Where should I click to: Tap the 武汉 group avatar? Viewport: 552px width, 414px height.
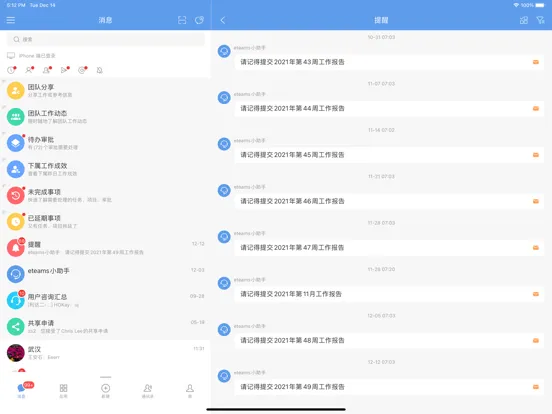(15, 353)
